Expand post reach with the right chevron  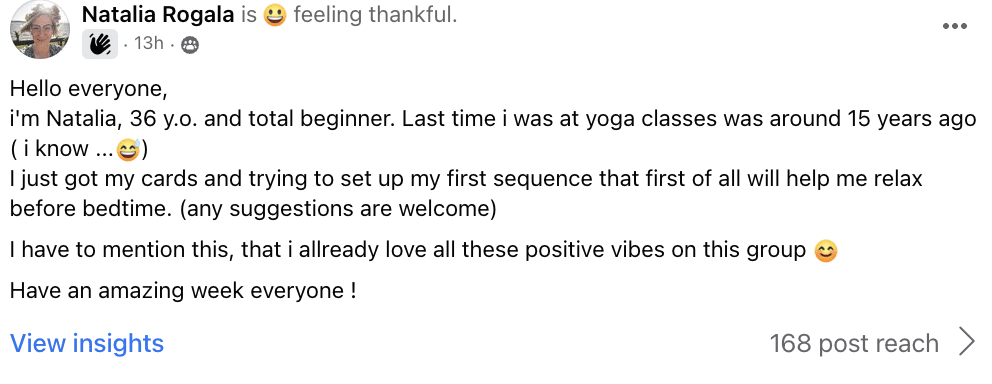[966, 343]
